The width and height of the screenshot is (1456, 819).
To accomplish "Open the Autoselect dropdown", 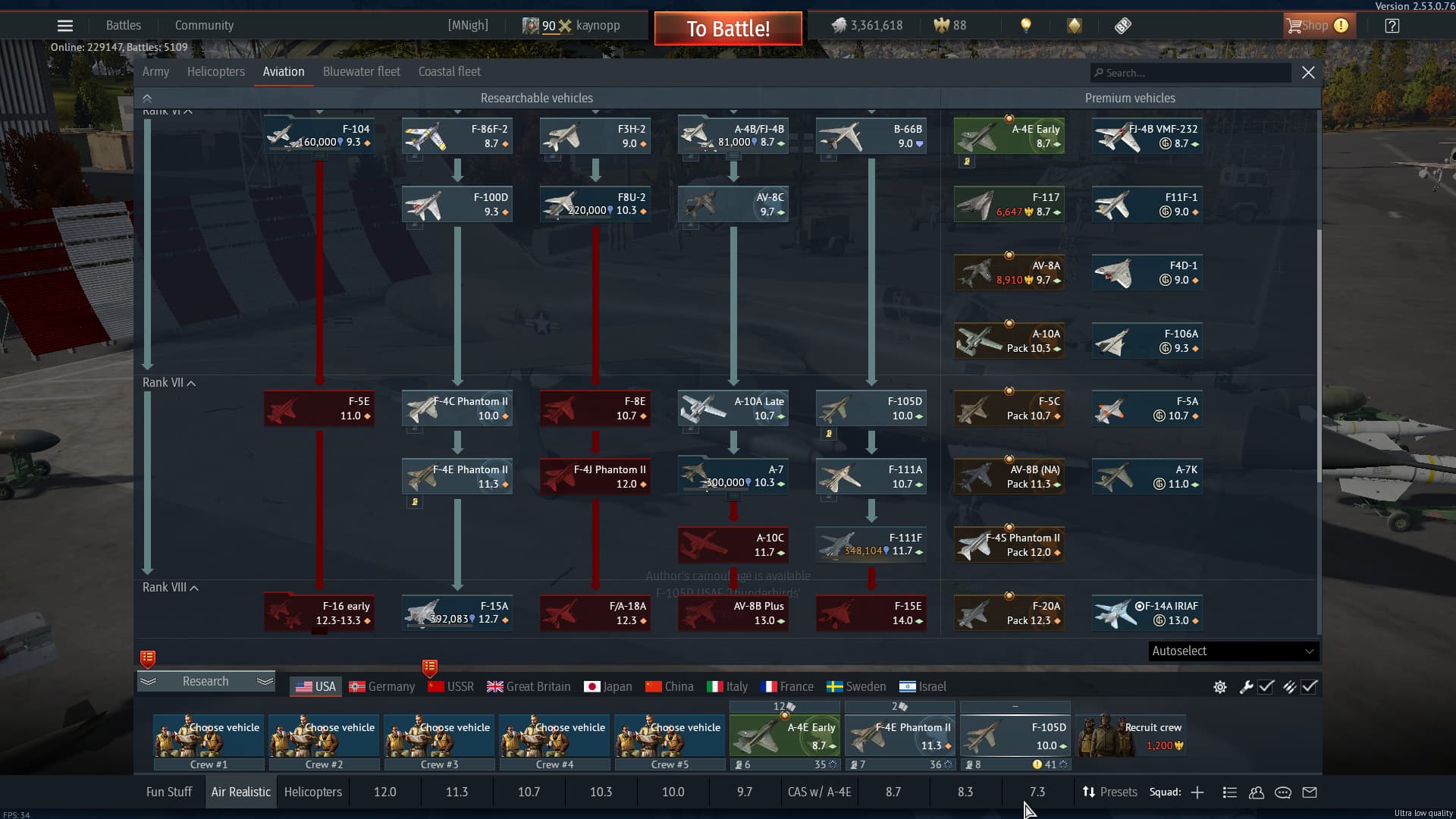I will coord(1233,651).
